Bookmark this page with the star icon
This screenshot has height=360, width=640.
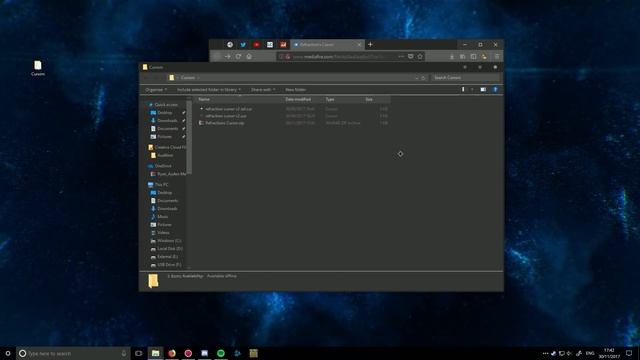(x=420, y=56)
